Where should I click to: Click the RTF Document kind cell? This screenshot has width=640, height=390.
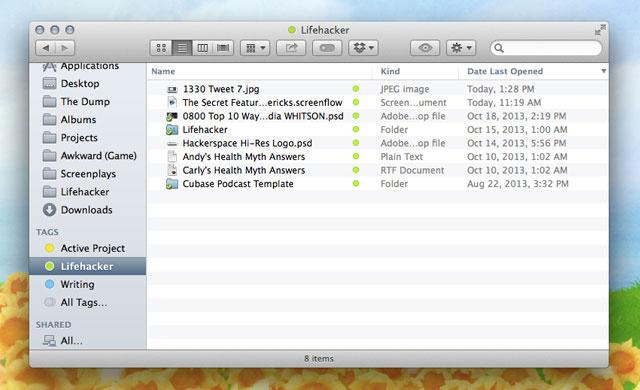coord(412,170)
